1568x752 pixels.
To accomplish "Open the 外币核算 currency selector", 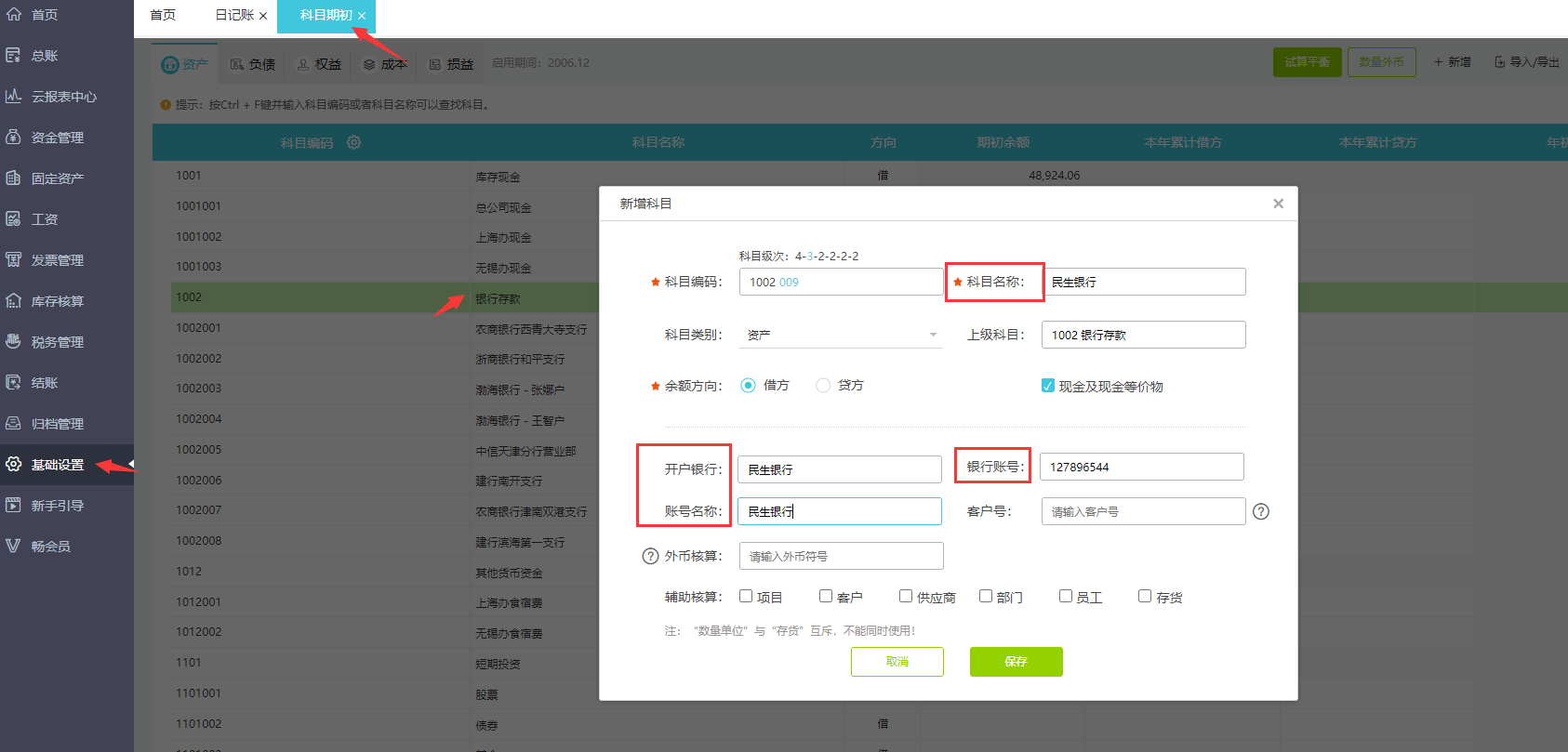I will click(841, 556).
